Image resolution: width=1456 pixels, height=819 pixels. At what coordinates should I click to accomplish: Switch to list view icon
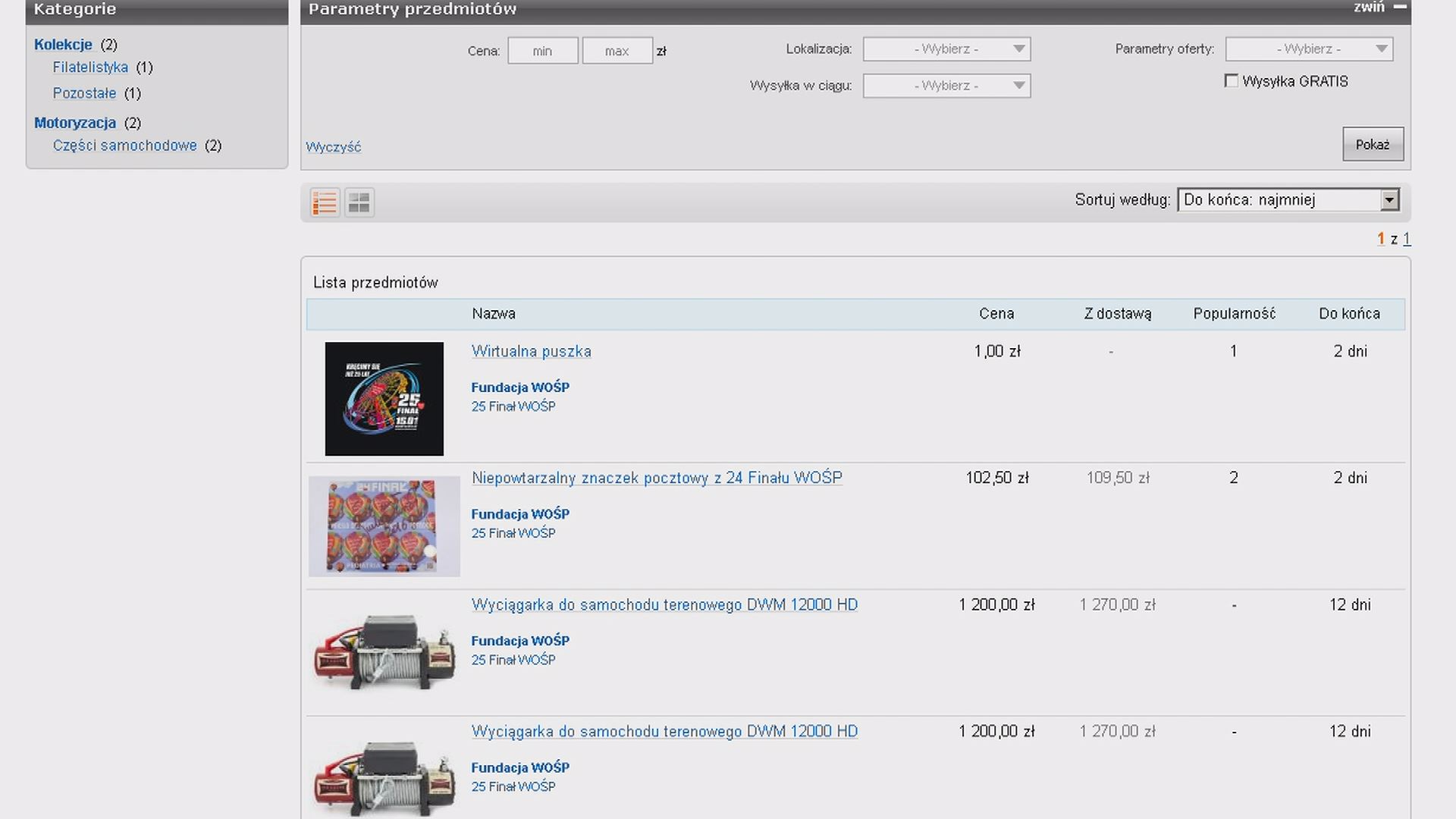click(x=325, y=202)
